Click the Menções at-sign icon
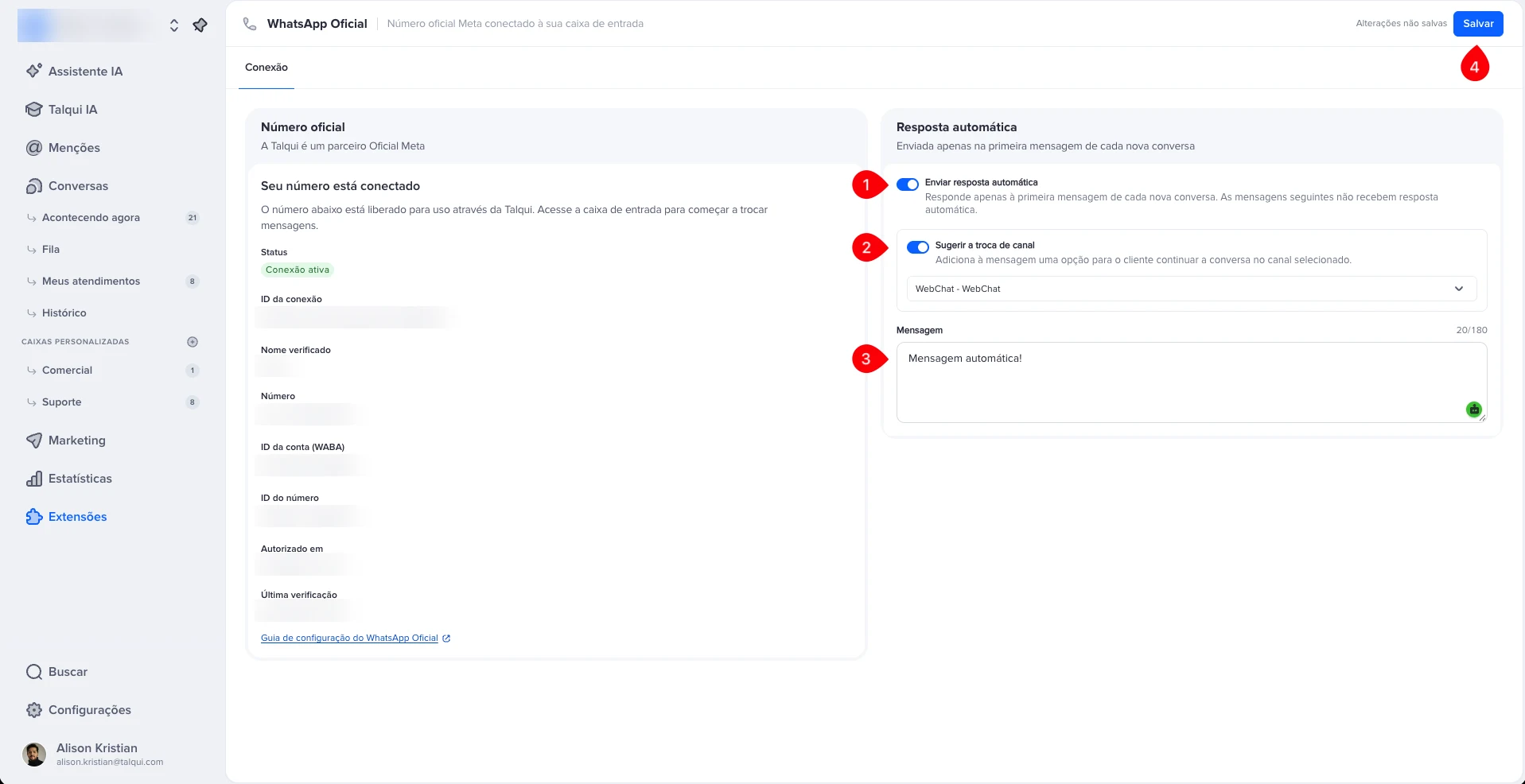This screenshot has width=1525, height=784. coord(33,147)
